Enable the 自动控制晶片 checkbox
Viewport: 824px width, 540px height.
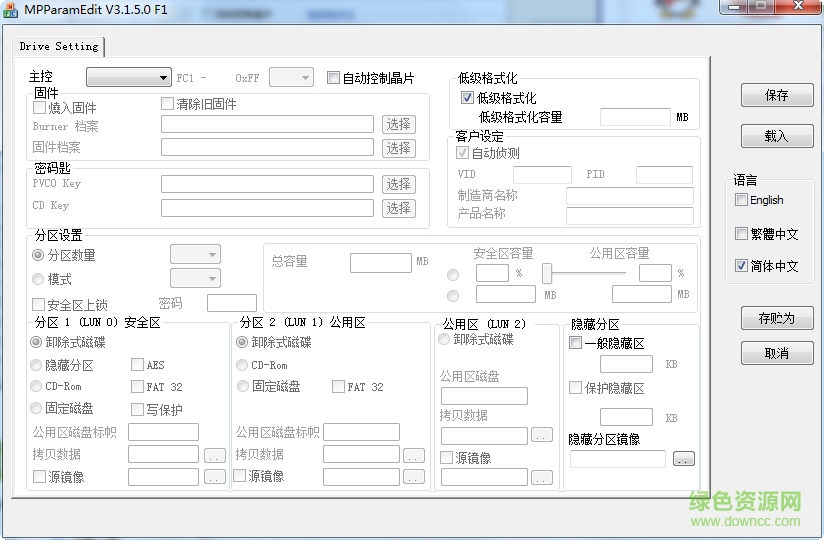(333, 78)
